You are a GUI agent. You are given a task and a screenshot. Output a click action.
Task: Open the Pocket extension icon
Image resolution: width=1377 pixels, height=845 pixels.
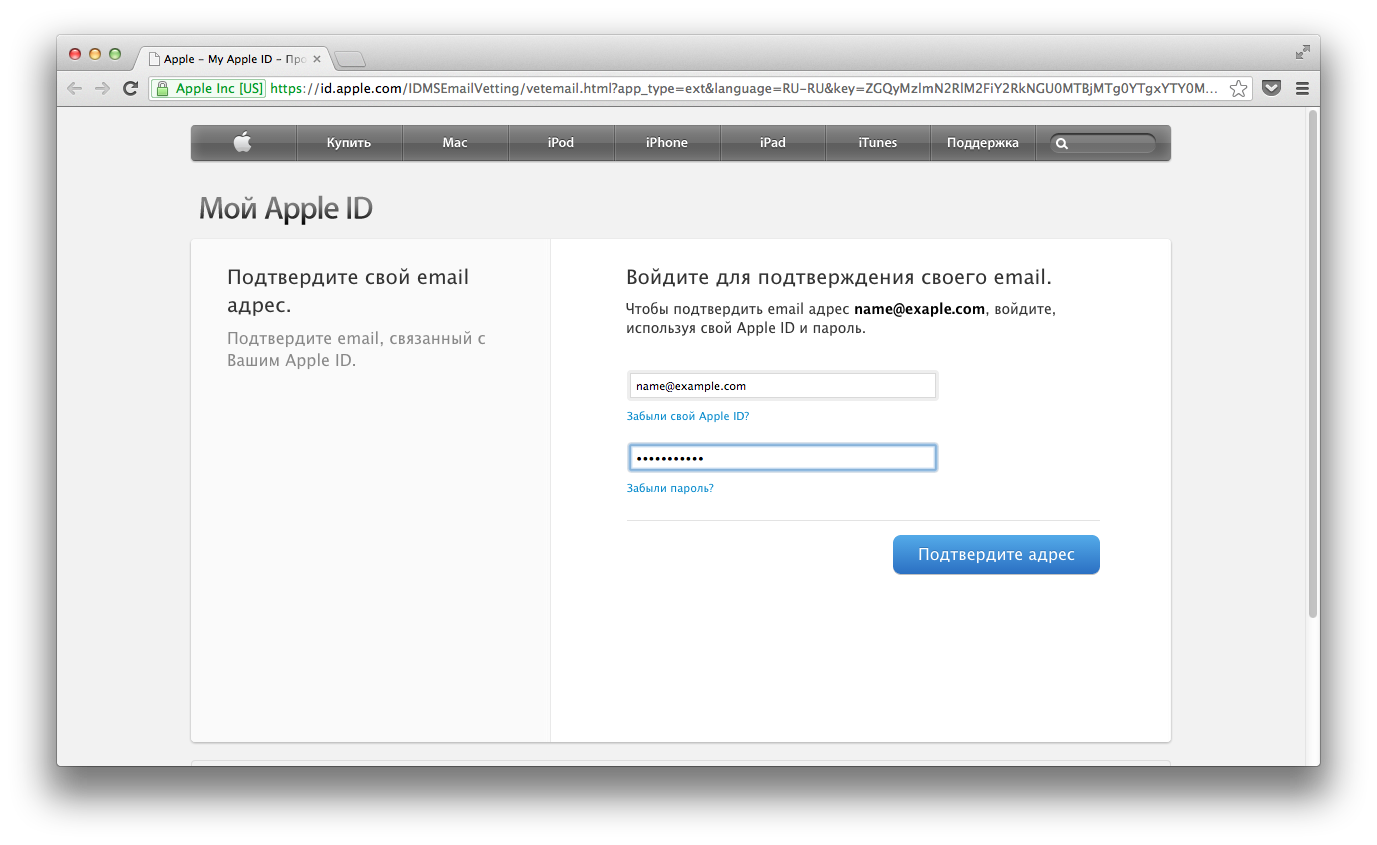1272,88
